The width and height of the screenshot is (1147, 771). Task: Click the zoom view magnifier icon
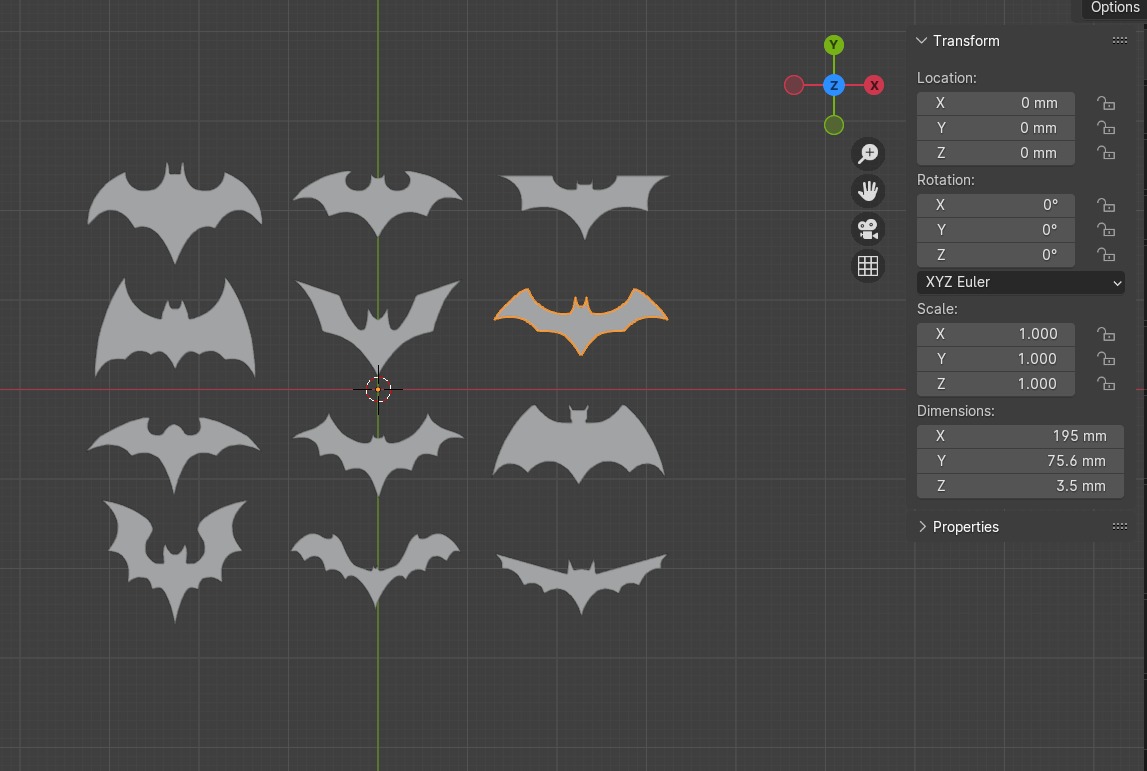tap(868, 154)
